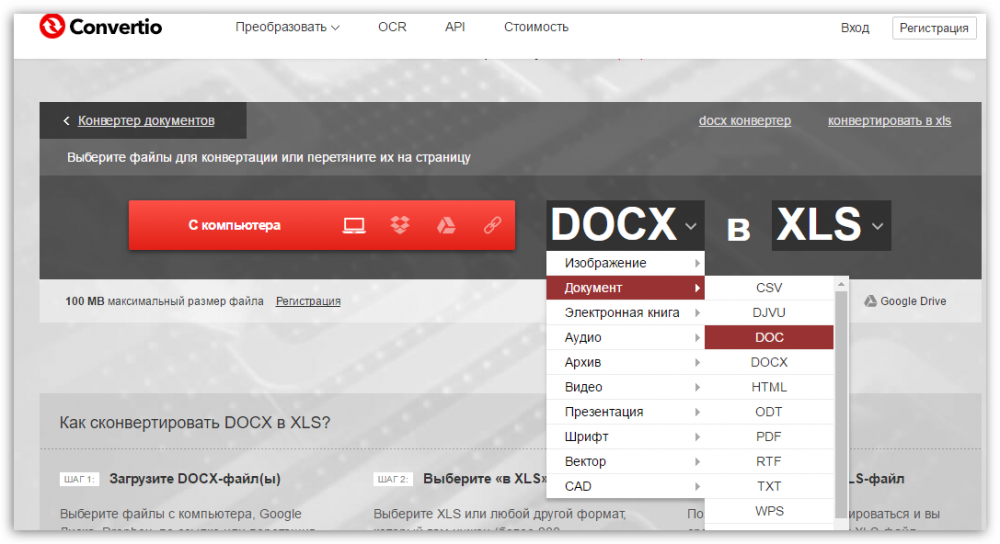Open the OCR page from navigation
1000x544 pixels.
tap(392, 27)
